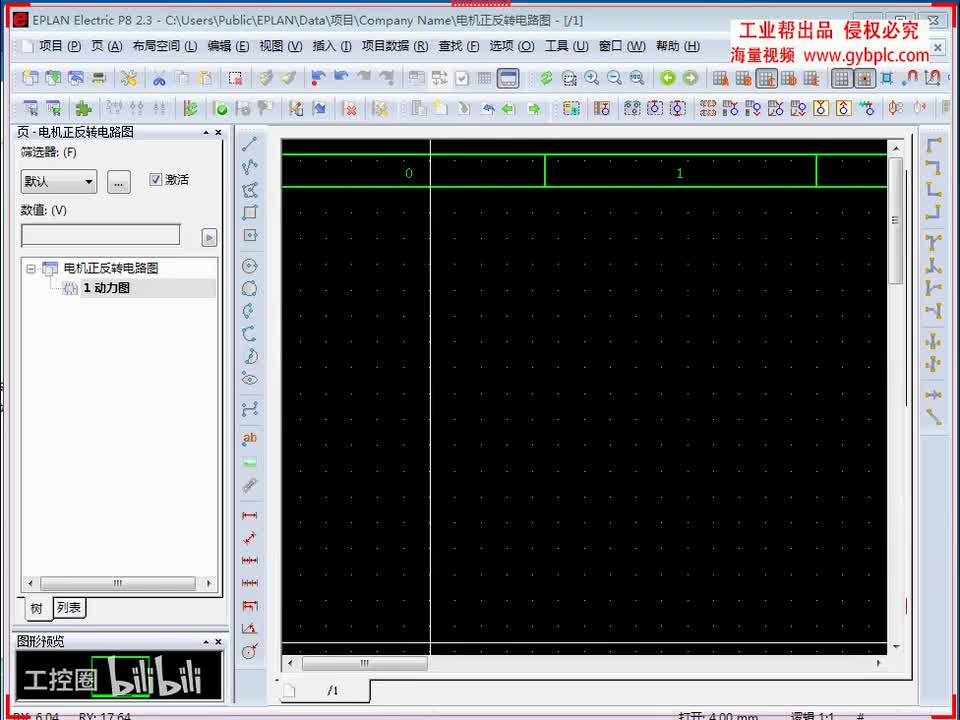Open the 项目(P) menu
The image size is (960, 720).
pyautogui.click(x=59, y=46)
